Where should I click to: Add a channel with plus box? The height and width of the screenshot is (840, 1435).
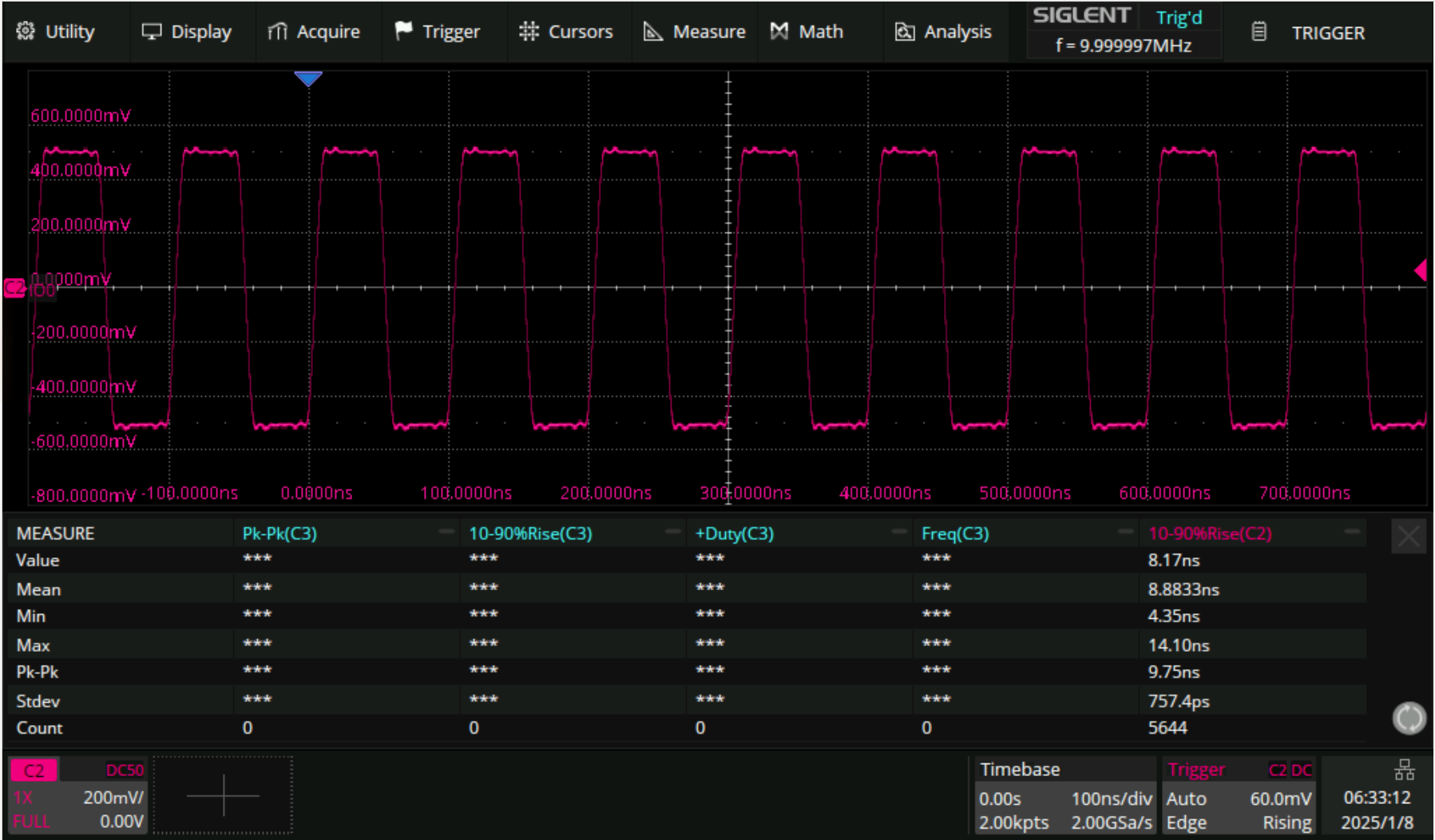pyautogui.click(x=223, y=795)
